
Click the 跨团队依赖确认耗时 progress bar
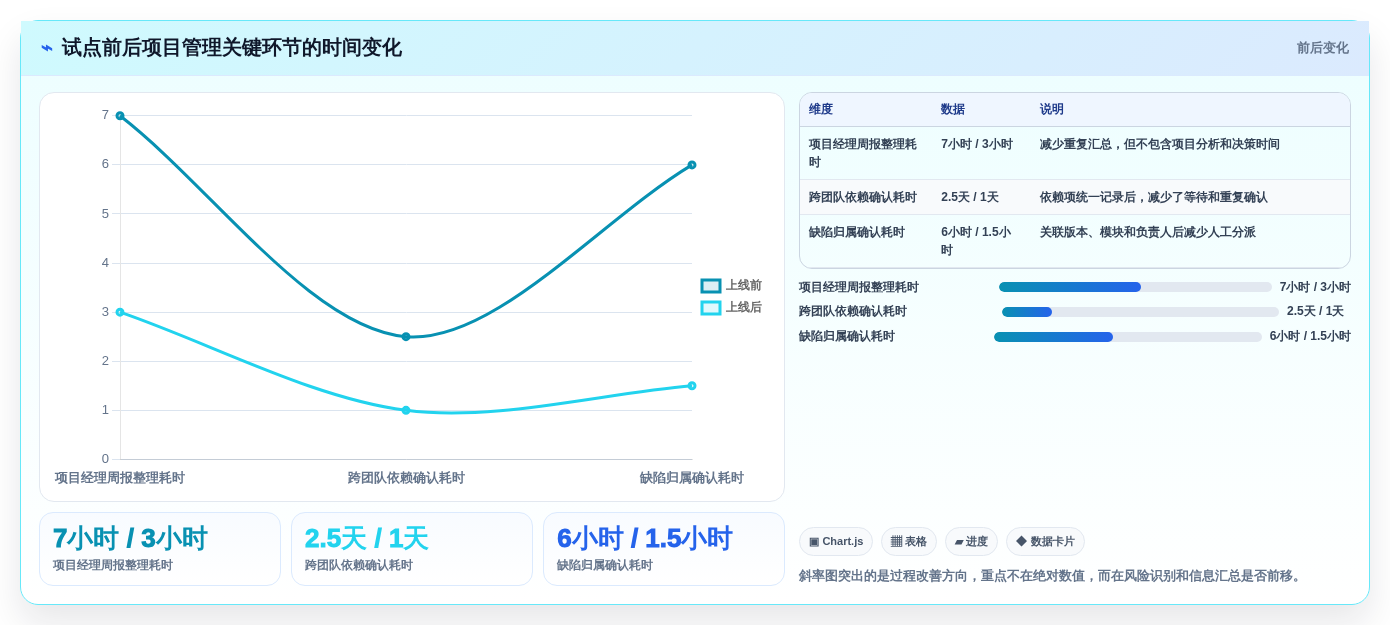coord(1140,312)
